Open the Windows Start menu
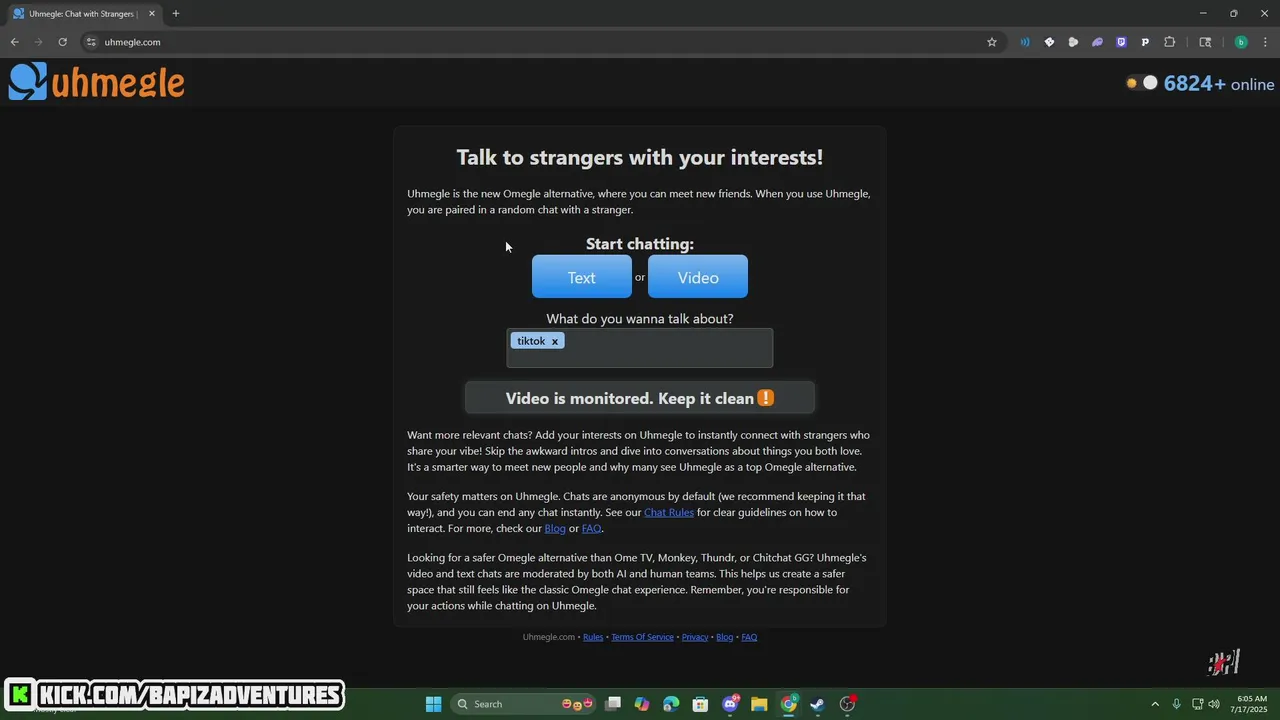1280x720 pixels. coord(433,704)
